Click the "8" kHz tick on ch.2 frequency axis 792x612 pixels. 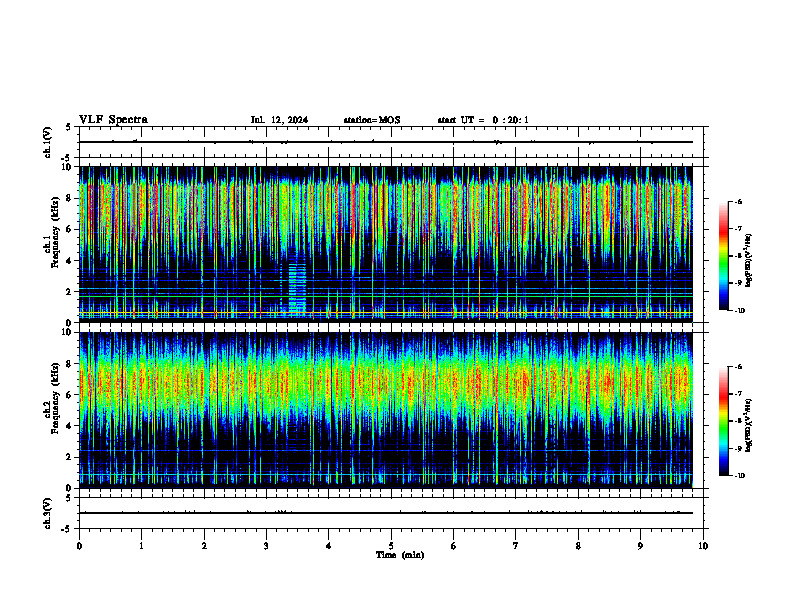click(x=69, y=364)
